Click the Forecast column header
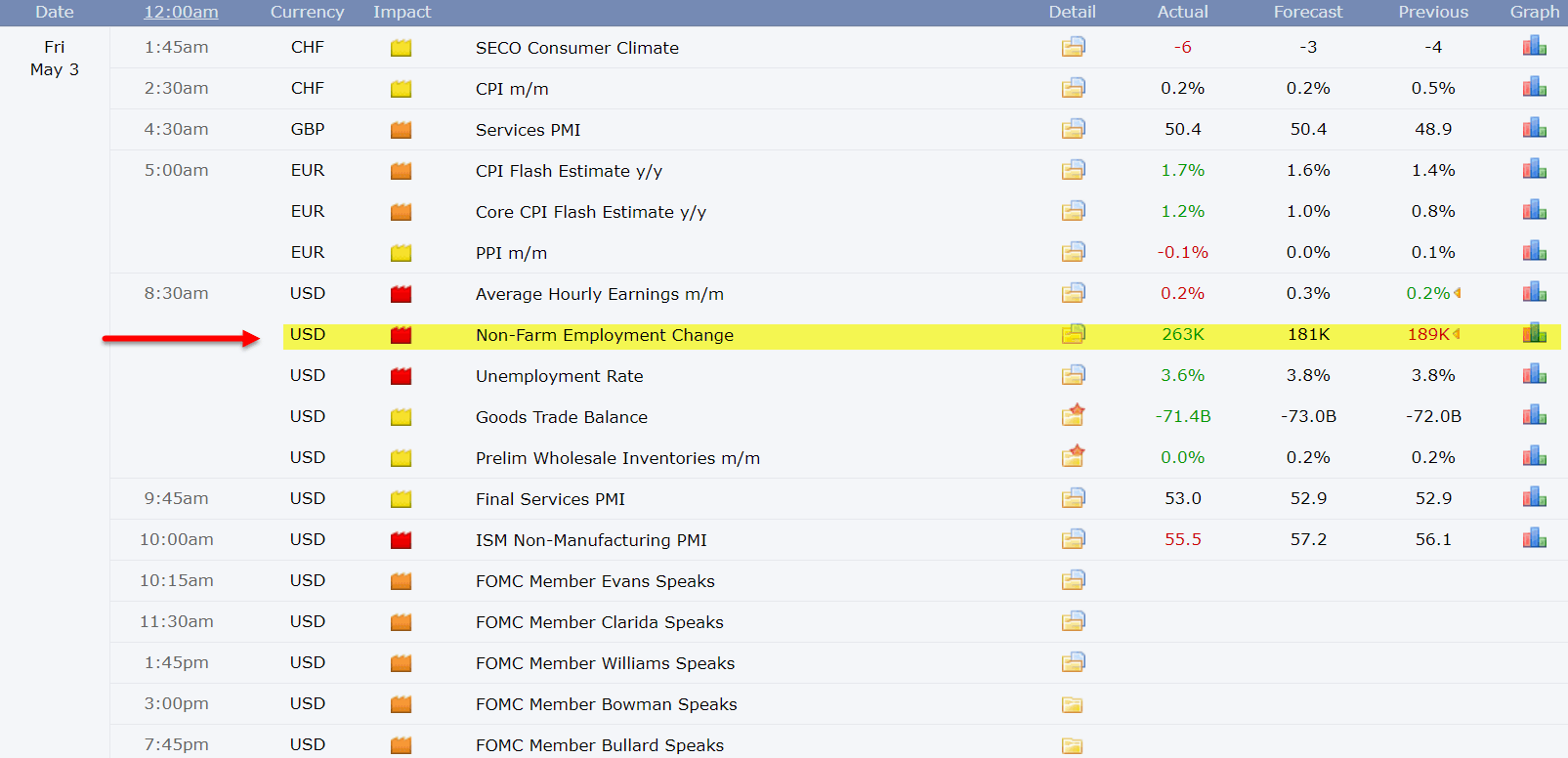 point(1308,12)
